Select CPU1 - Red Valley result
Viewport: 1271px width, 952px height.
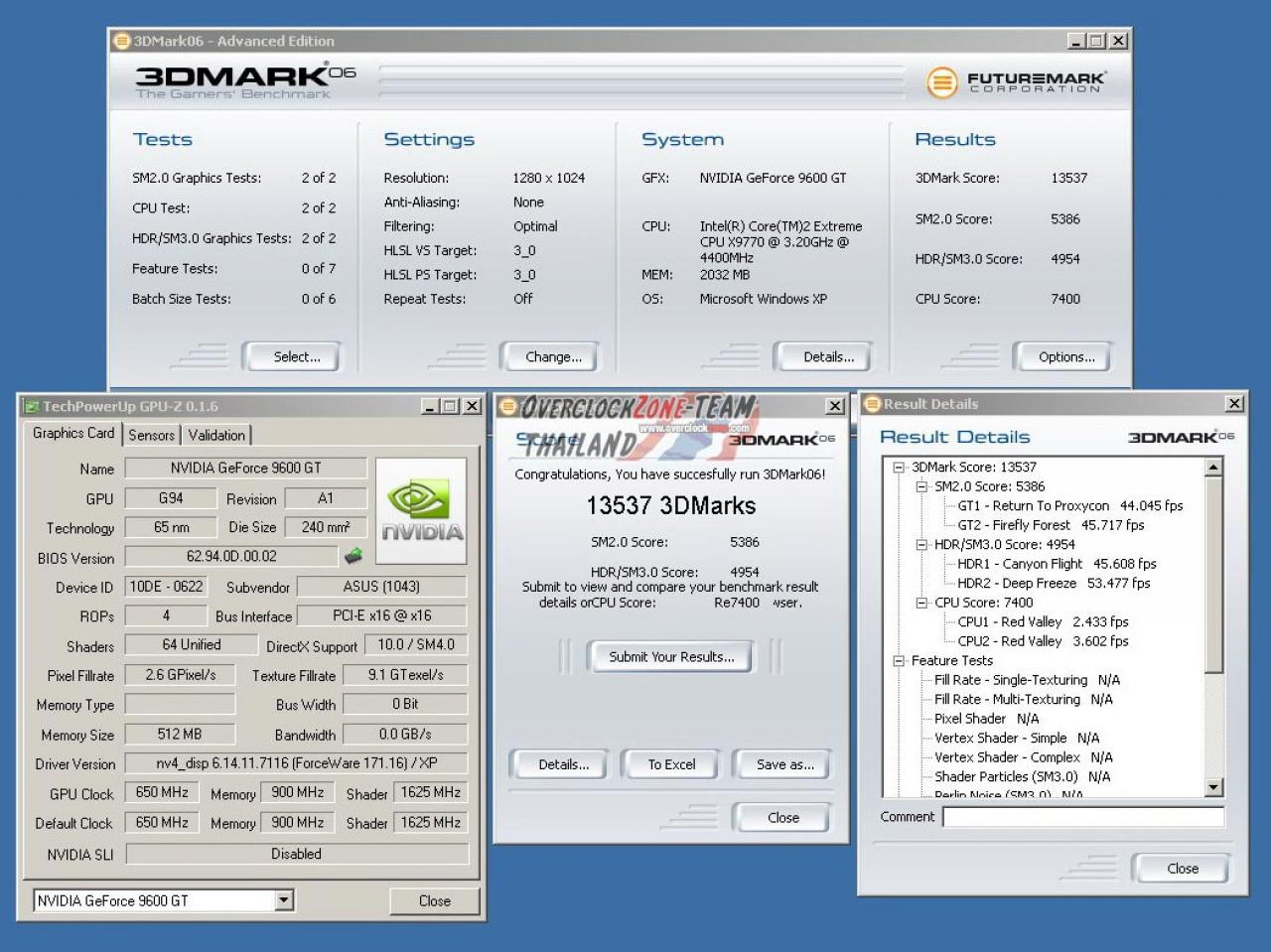tap(1043, 621)
